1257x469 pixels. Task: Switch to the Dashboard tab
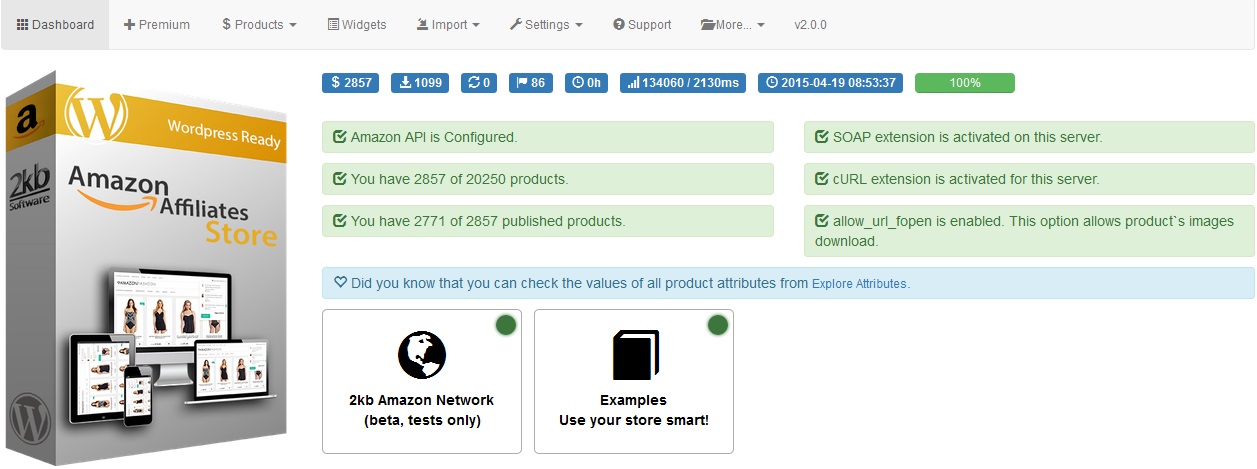click(55, 25)
